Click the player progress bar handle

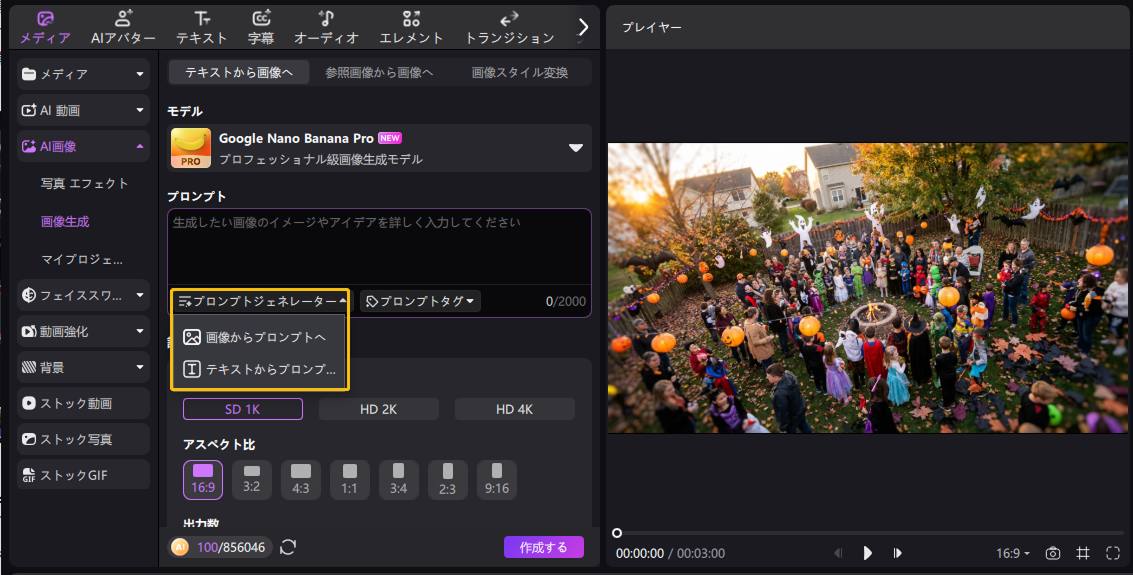pos(617,533)
